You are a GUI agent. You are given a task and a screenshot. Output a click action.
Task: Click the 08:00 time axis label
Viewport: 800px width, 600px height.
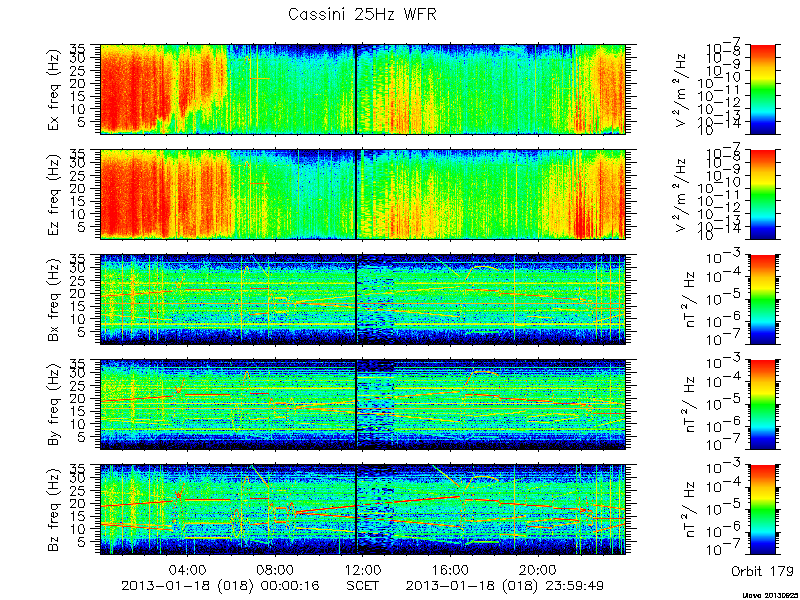276,569
